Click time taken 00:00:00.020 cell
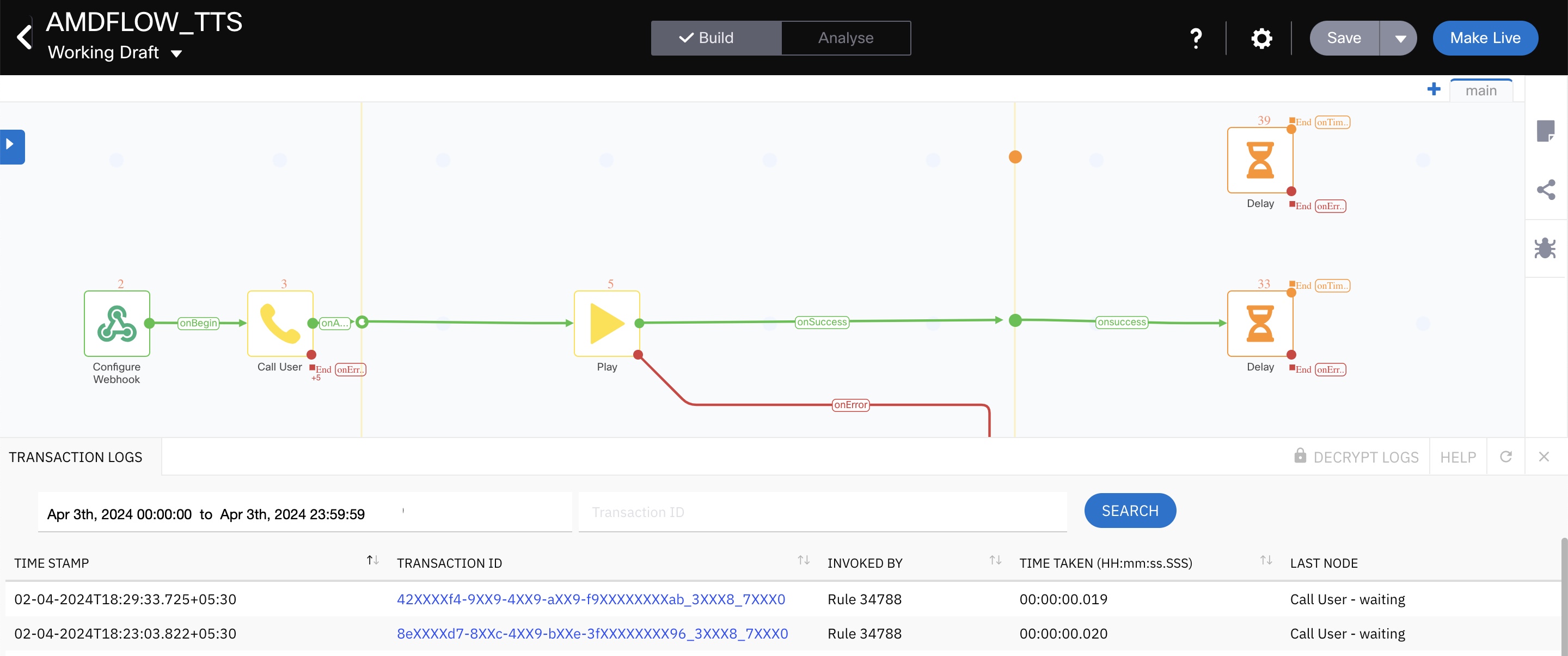This screenshot has height=656, width=1568. [1063, 634]
